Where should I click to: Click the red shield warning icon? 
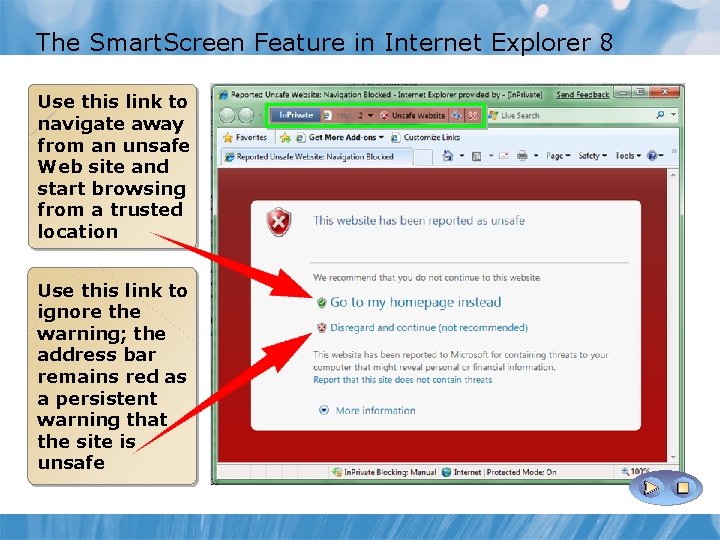pos(279,222)
